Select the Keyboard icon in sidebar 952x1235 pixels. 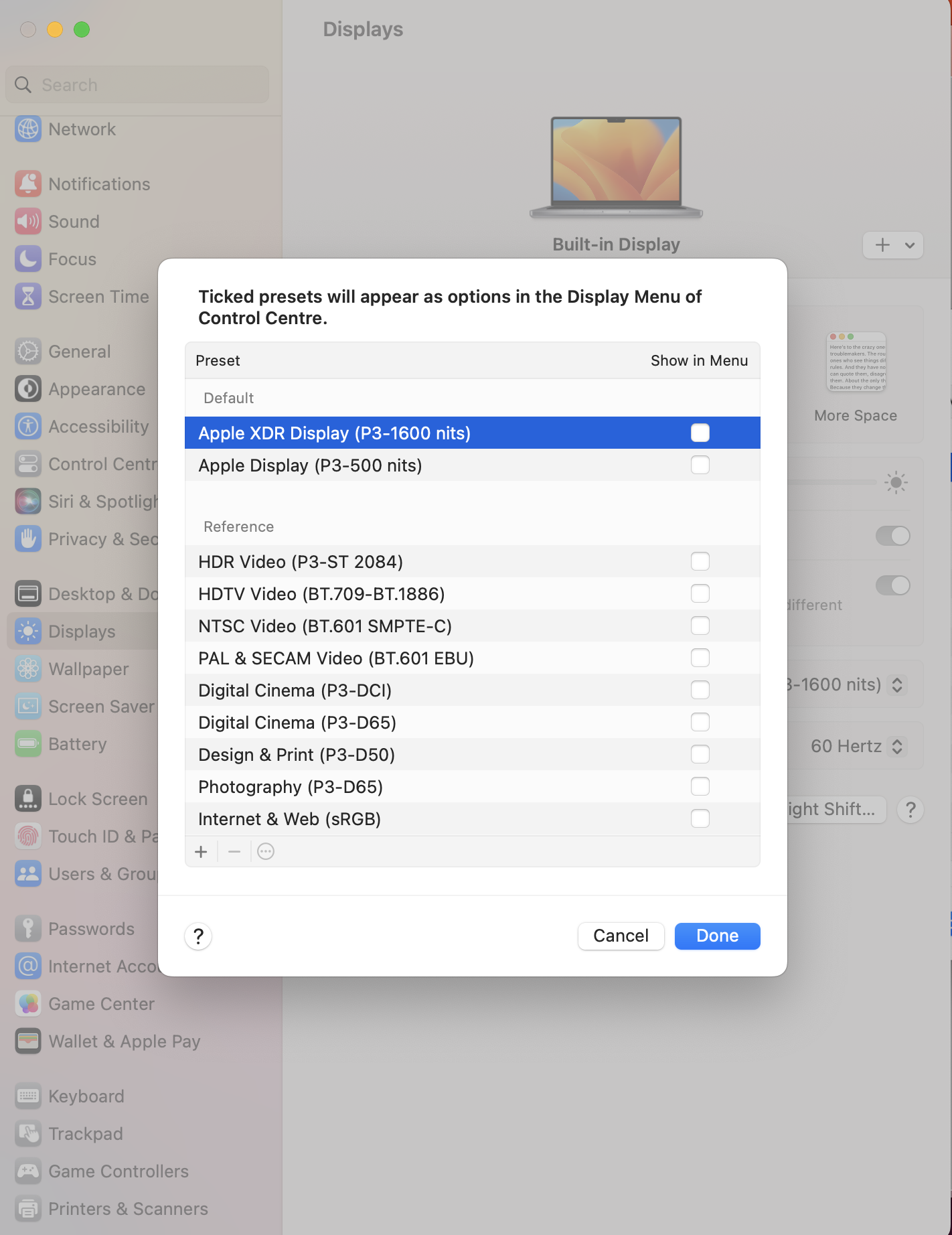click(28, 1096)
